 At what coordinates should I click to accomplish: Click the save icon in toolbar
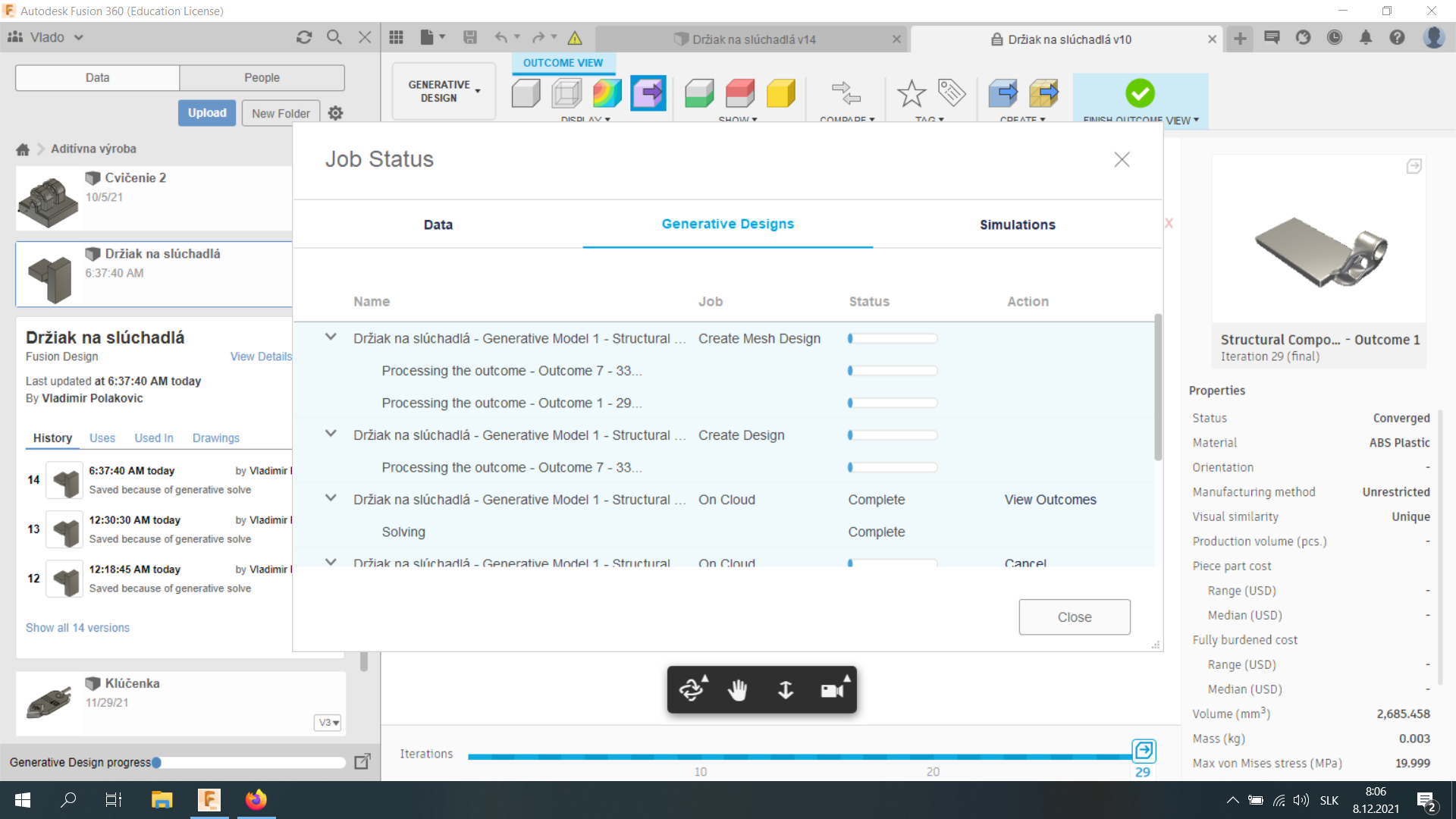click(x=470, y=37)
